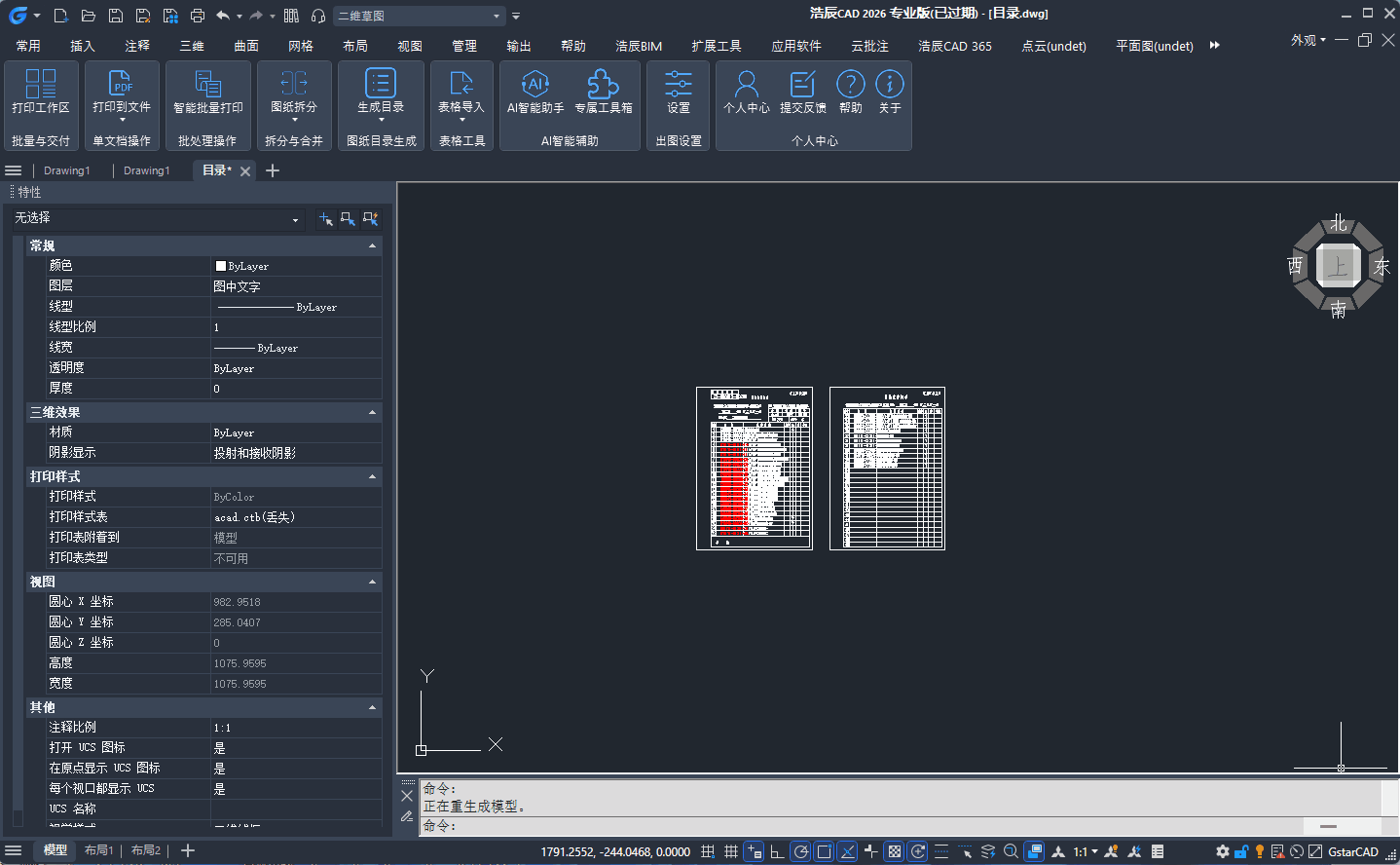The image size is (1400, 865).
Task: Open AI智能助手 assistant
Action: click(535, 92)
